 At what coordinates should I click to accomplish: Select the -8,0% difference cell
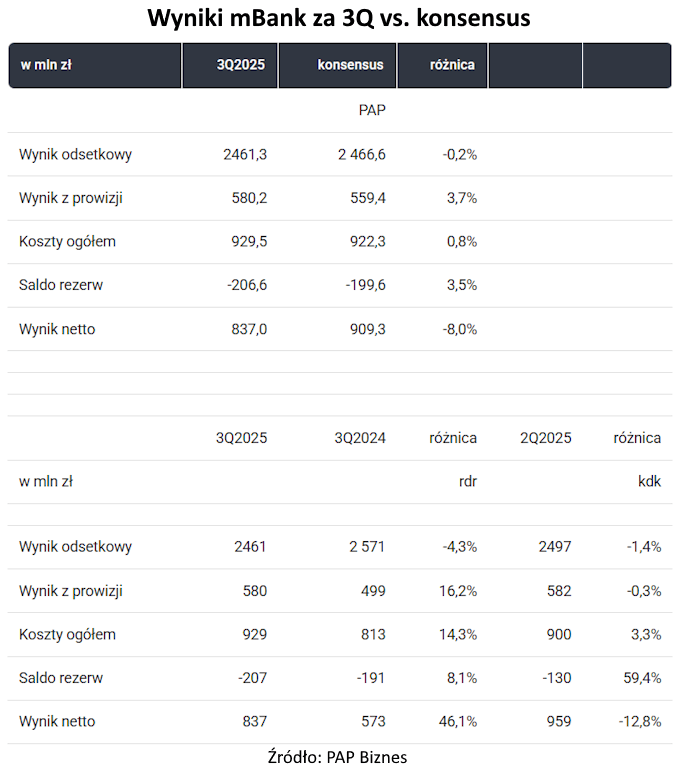coord(455,329)
